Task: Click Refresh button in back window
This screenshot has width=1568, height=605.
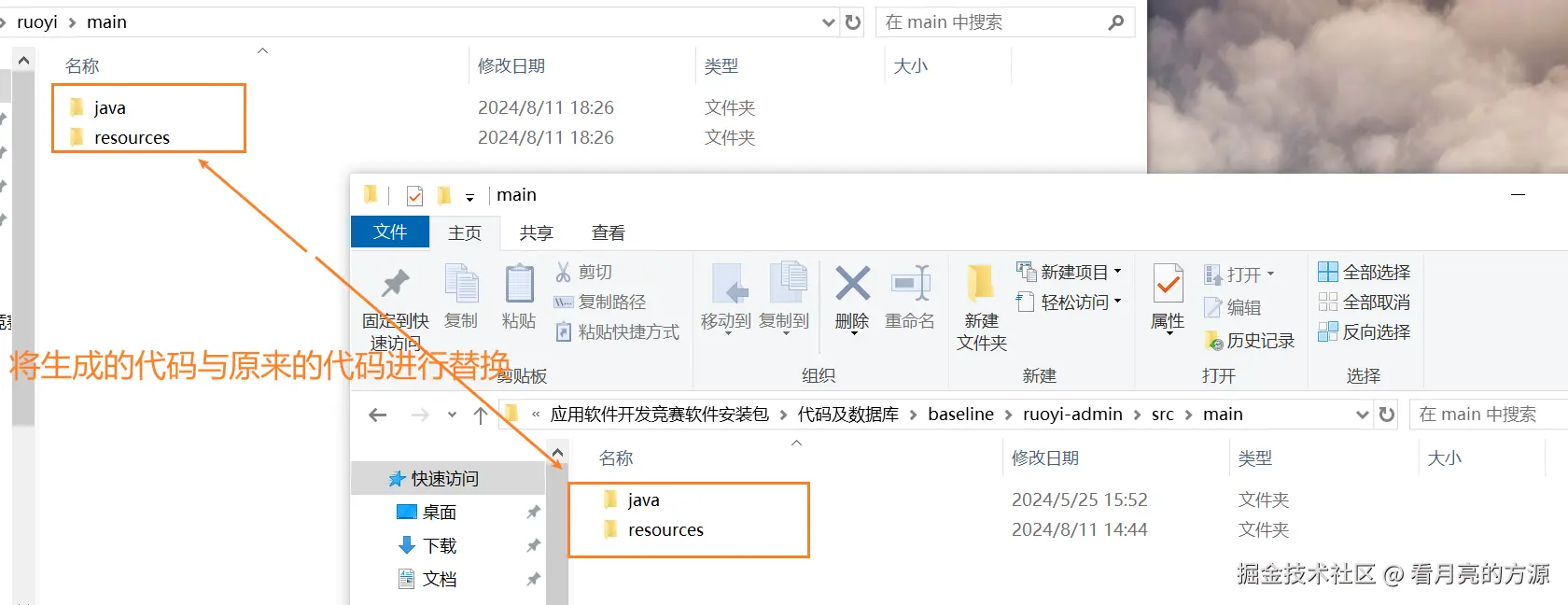Action: (x=853, y=21)
